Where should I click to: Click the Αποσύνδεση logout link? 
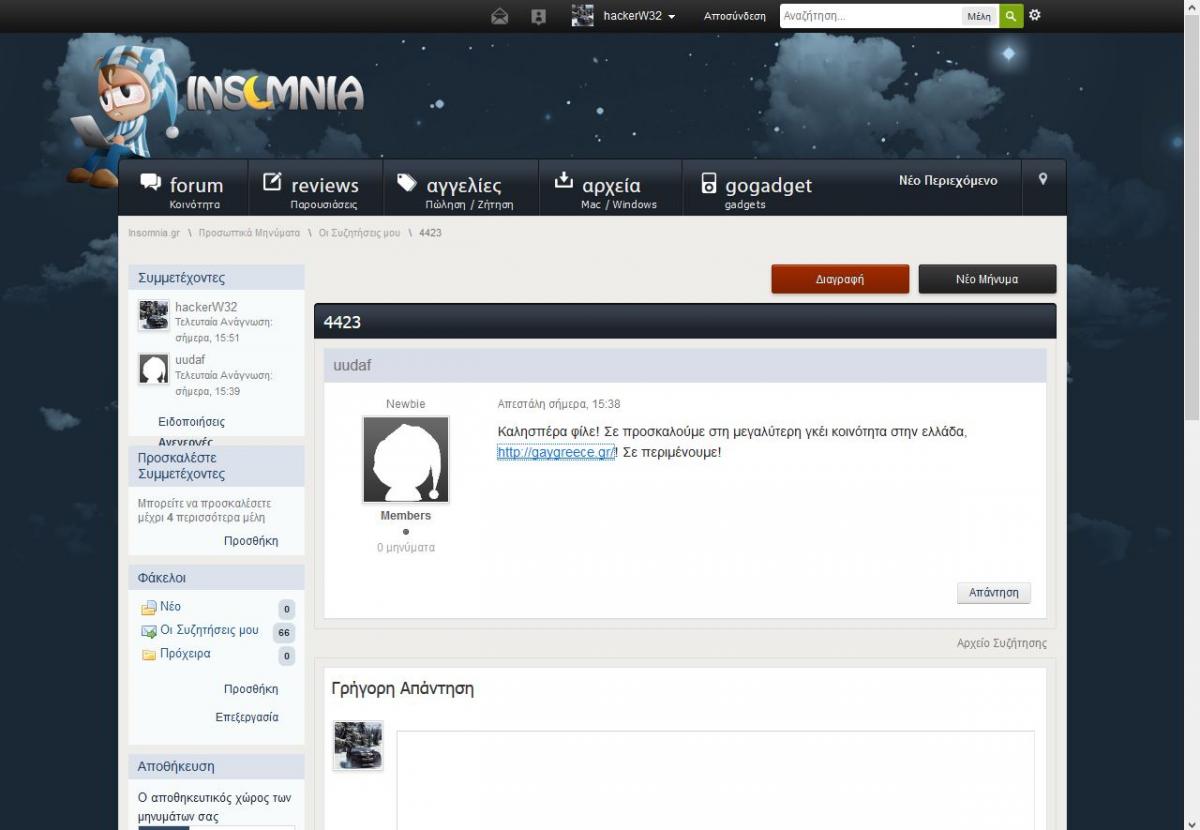pyautogui.click(x=734, y=16)
